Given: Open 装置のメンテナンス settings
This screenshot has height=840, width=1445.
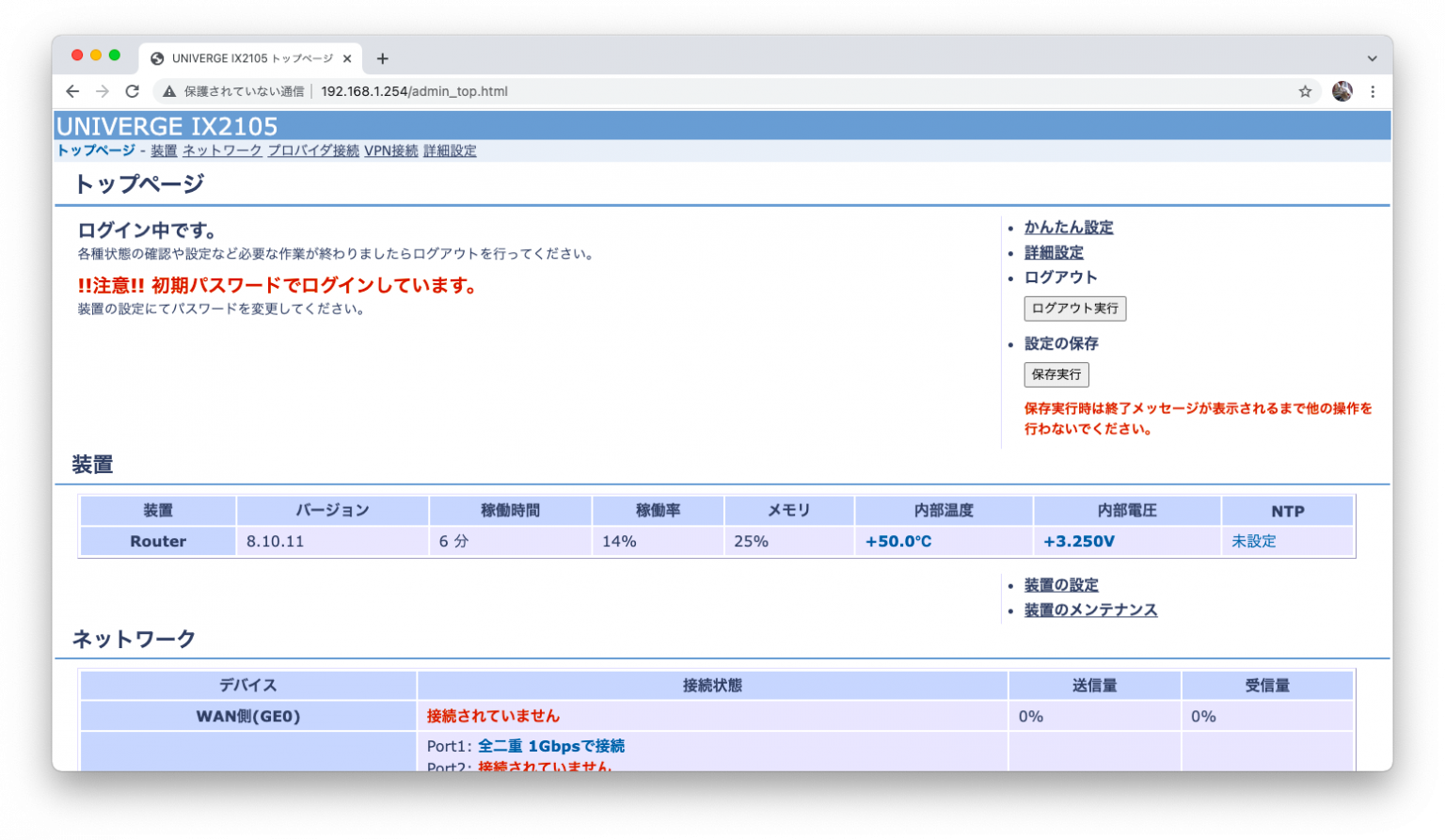Looking at the screenshot, I should [1091, 610].
